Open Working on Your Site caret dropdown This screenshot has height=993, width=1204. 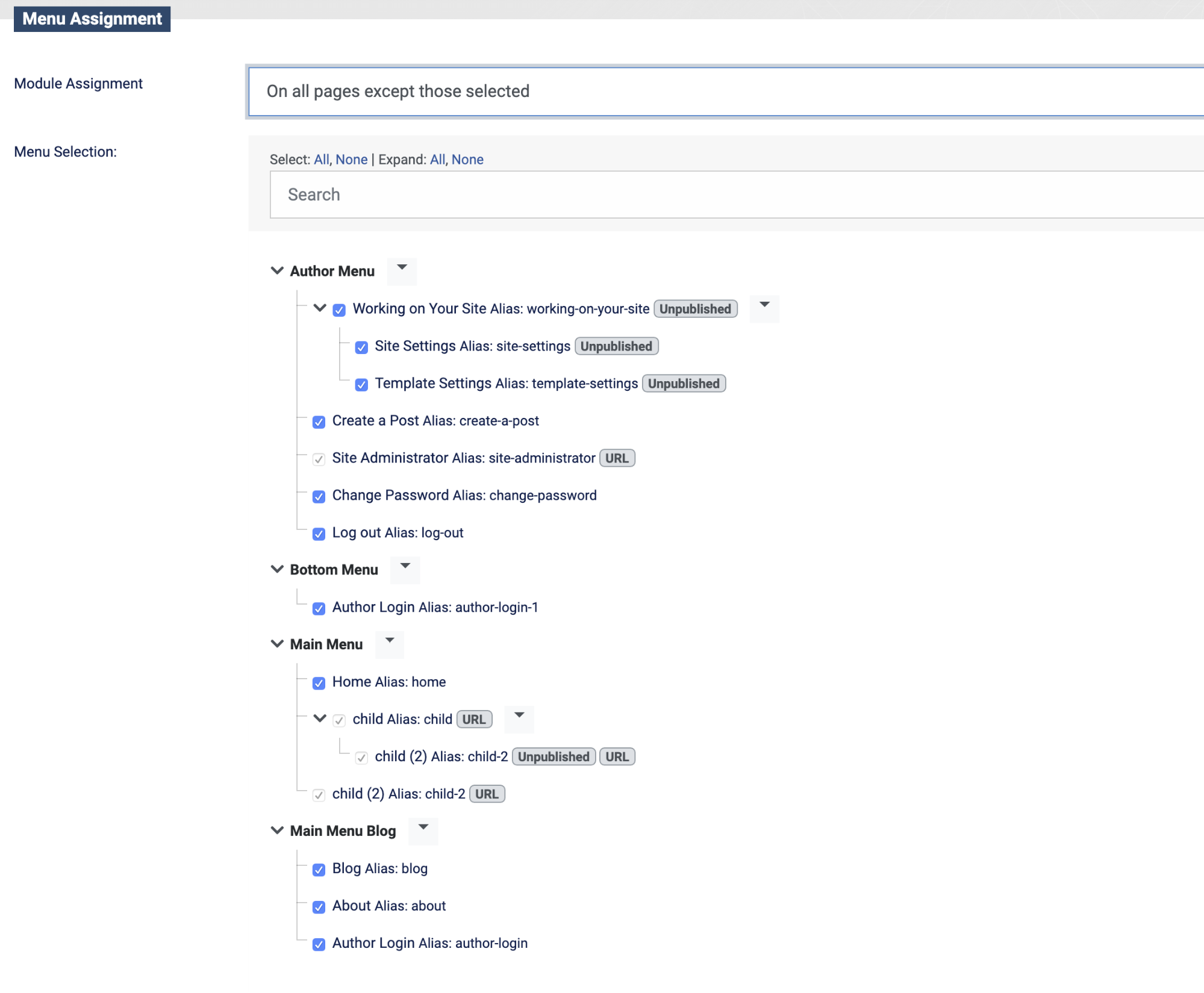[x=764, y=308]
